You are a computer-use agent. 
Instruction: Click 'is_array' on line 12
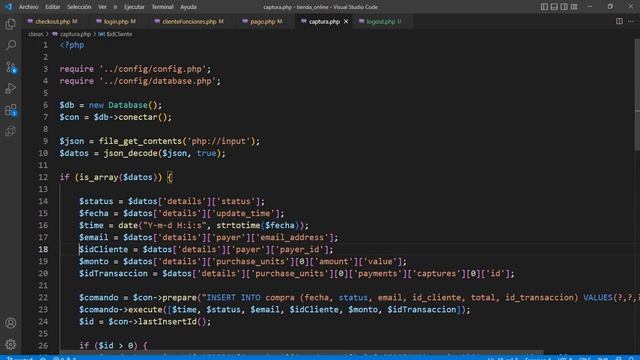pos(98,178)
